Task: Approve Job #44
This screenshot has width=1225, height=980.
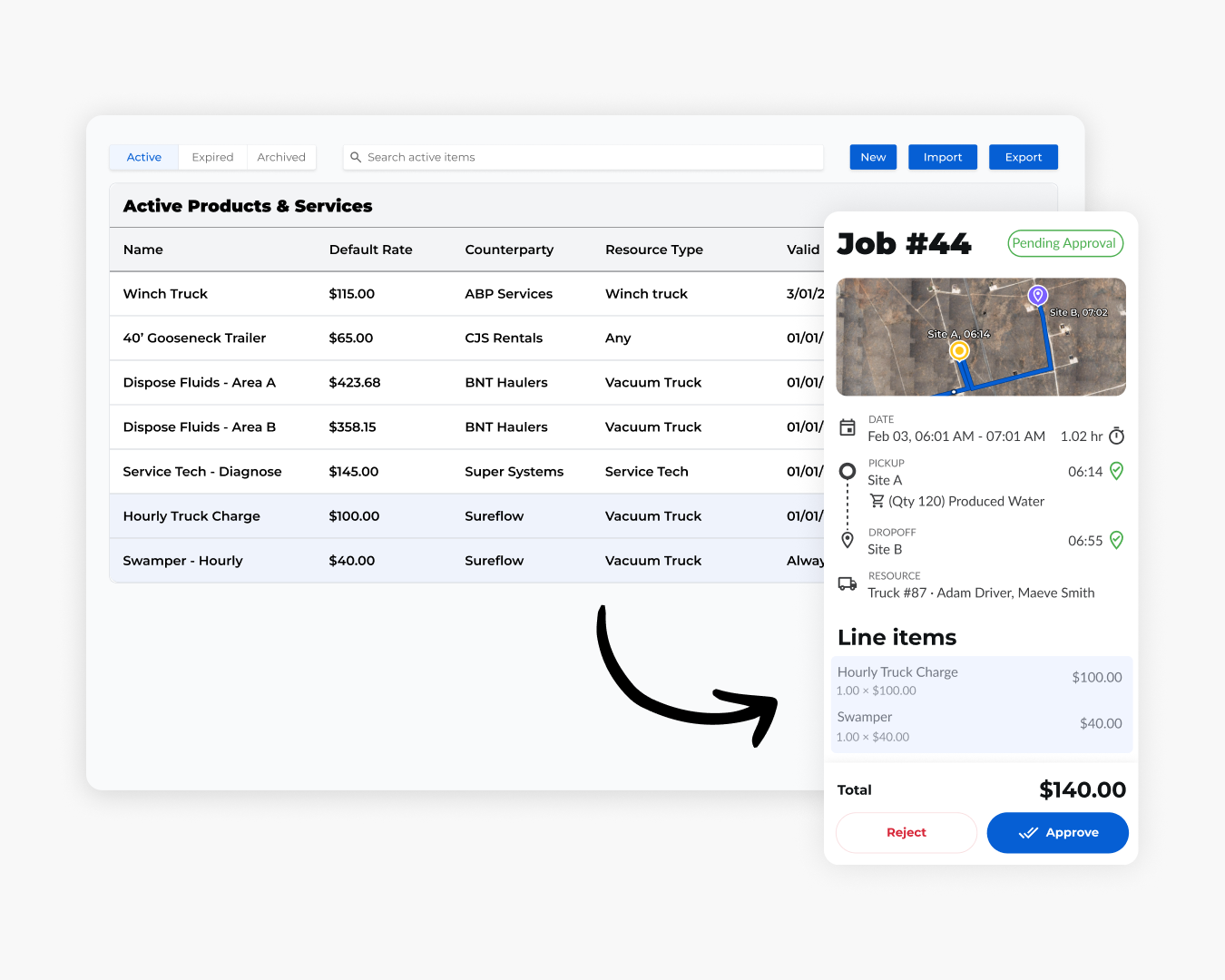Action: pyautogui.click(x=1058, y=832)
